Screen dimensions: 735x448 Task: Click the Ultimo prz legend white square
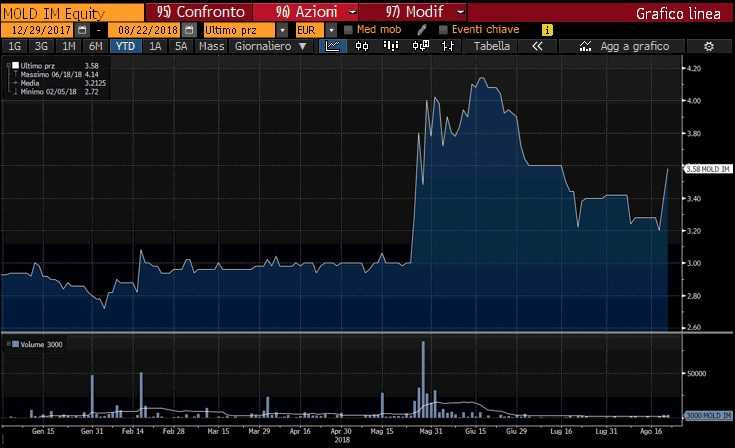pyautogui.click(x=15, y=66)
